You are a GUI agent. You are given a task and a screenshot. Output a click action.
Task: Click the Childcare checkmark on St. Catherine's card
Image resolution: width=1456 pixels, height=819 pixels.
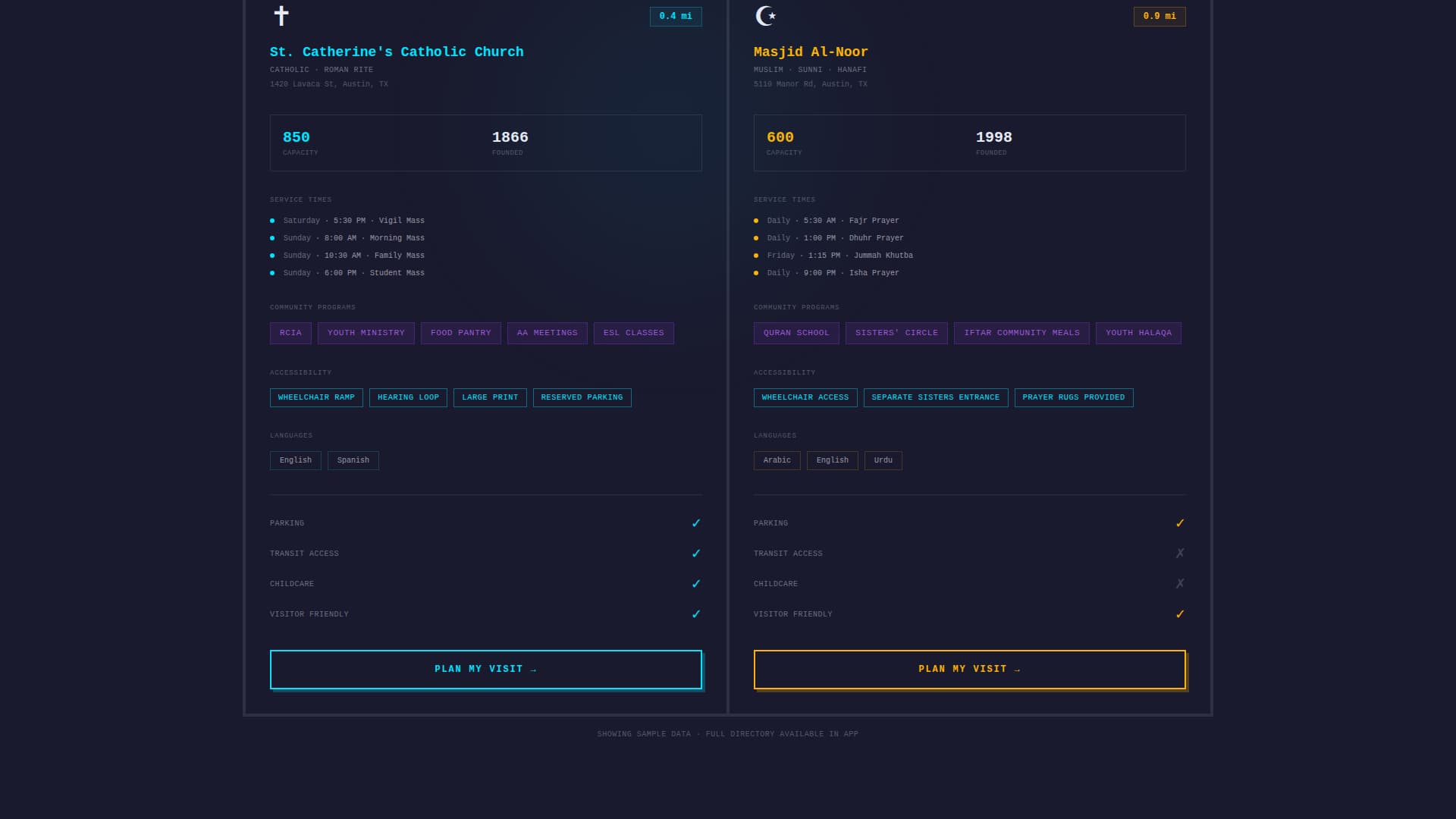coord(696,584)
